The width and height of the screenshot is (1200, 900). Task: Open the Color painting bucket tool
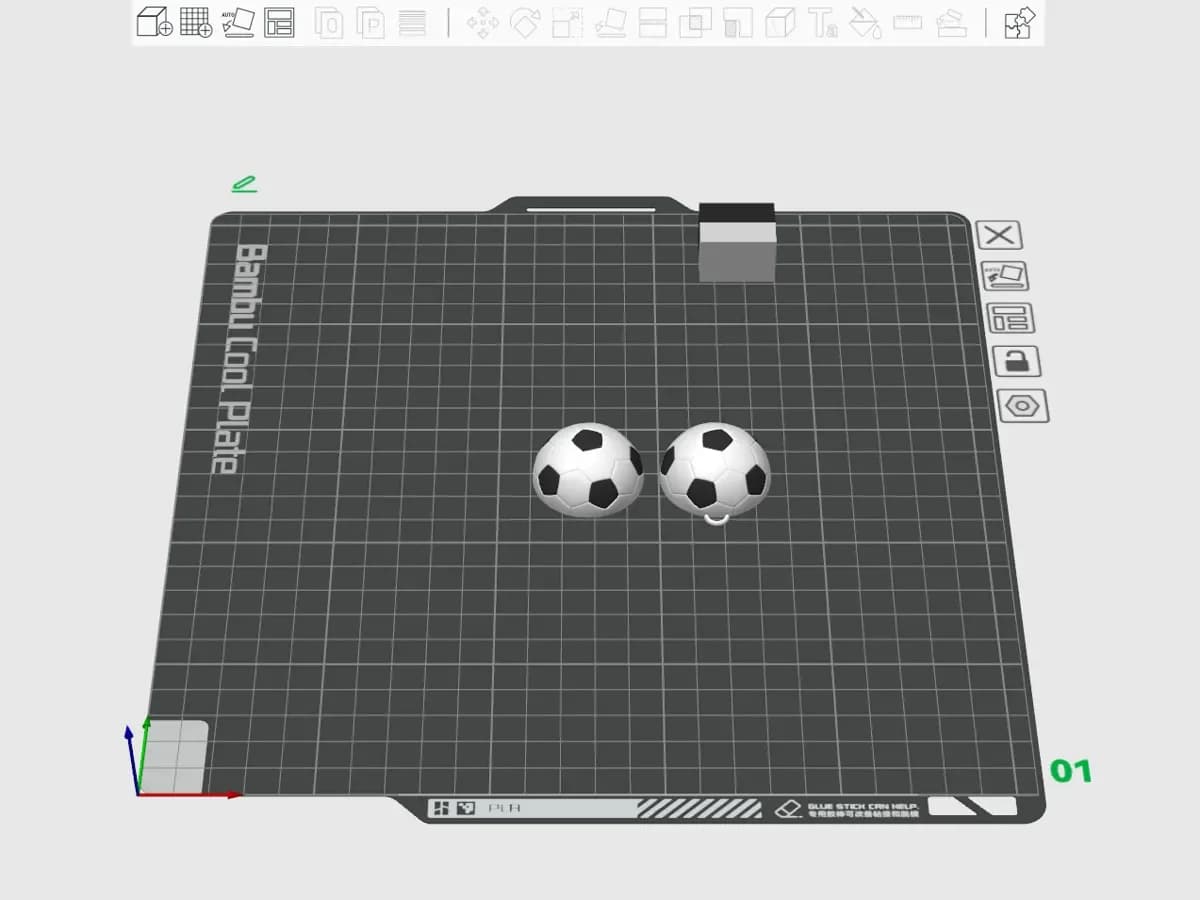click(x=865, y=22)
